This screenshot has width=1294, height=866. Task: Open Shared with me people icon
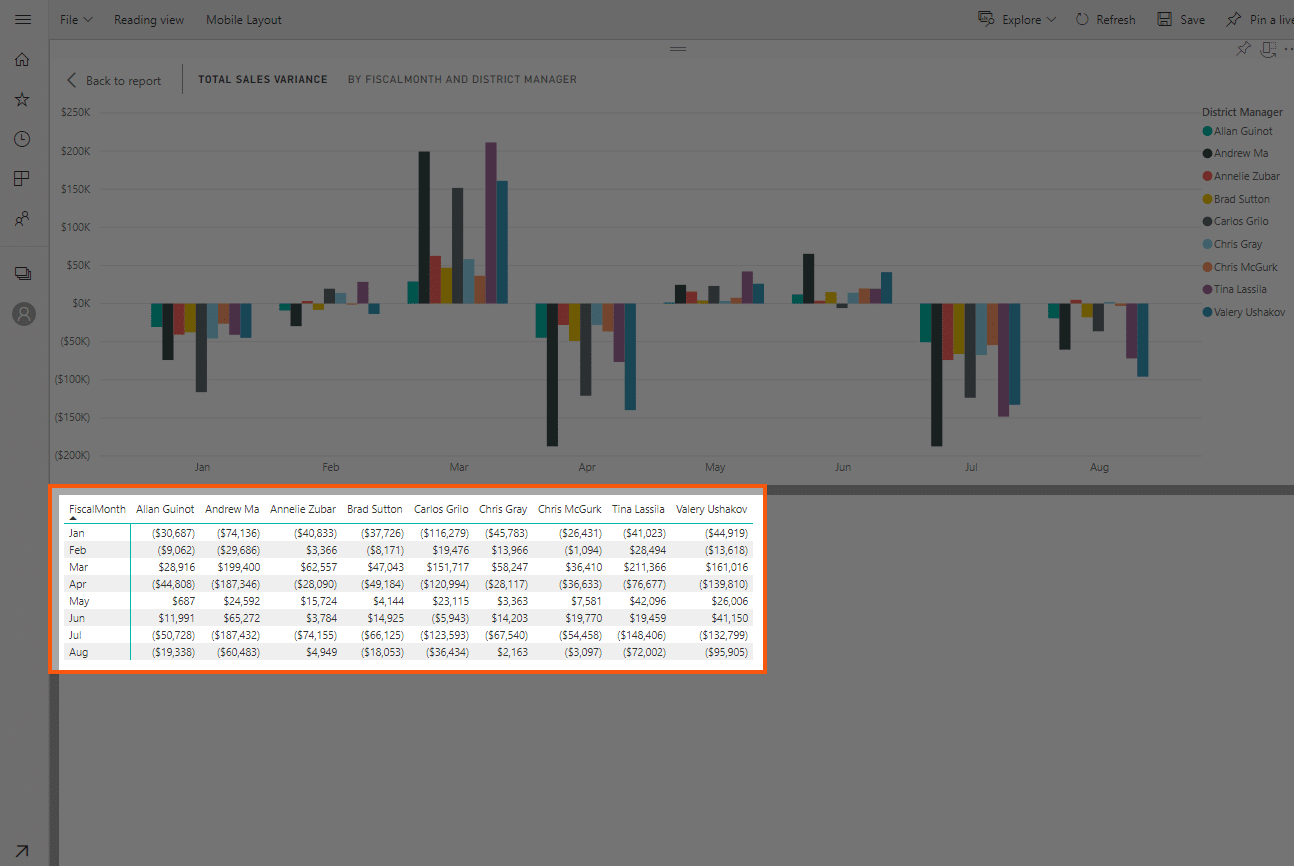tap(23, 218)
